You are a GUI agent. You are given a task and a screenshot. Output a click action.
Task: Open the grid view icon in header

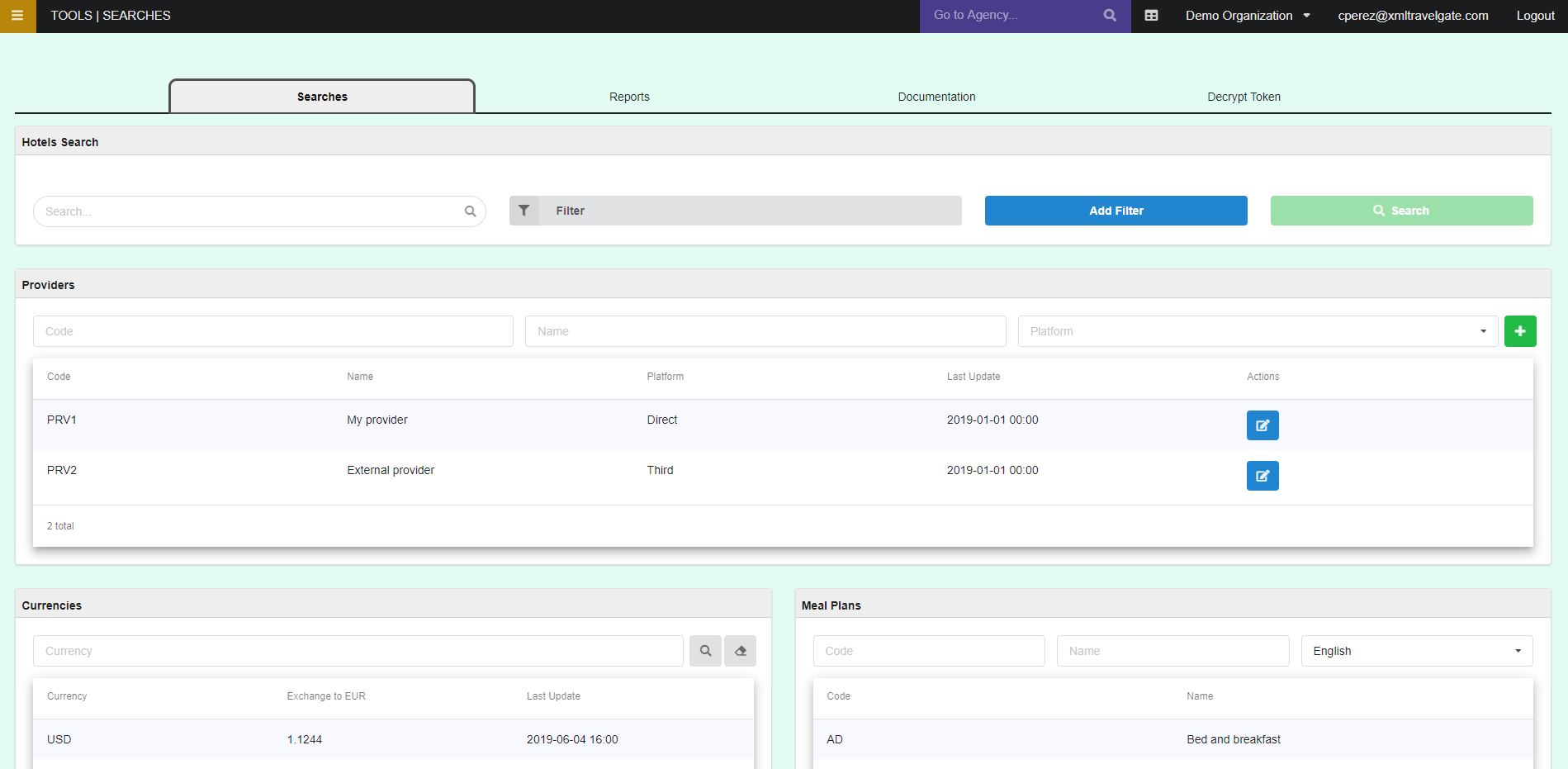[x=1151, y=16]
